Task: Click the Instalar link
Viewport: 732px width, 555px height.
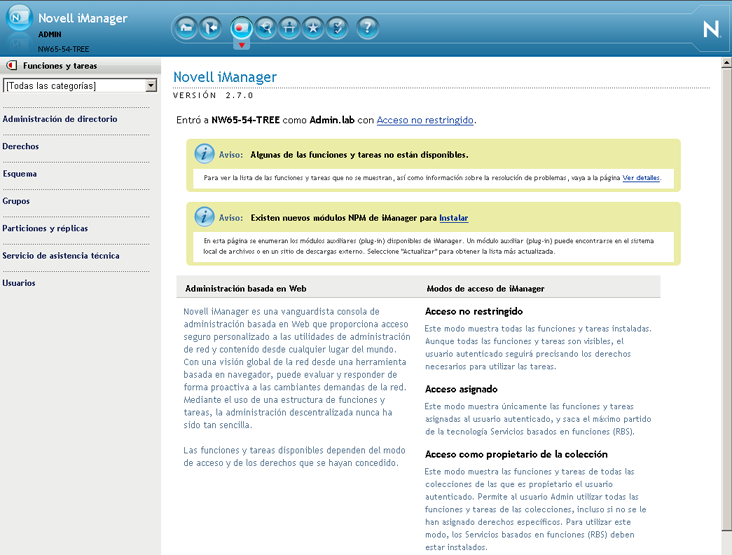Action: pos(454,218)
